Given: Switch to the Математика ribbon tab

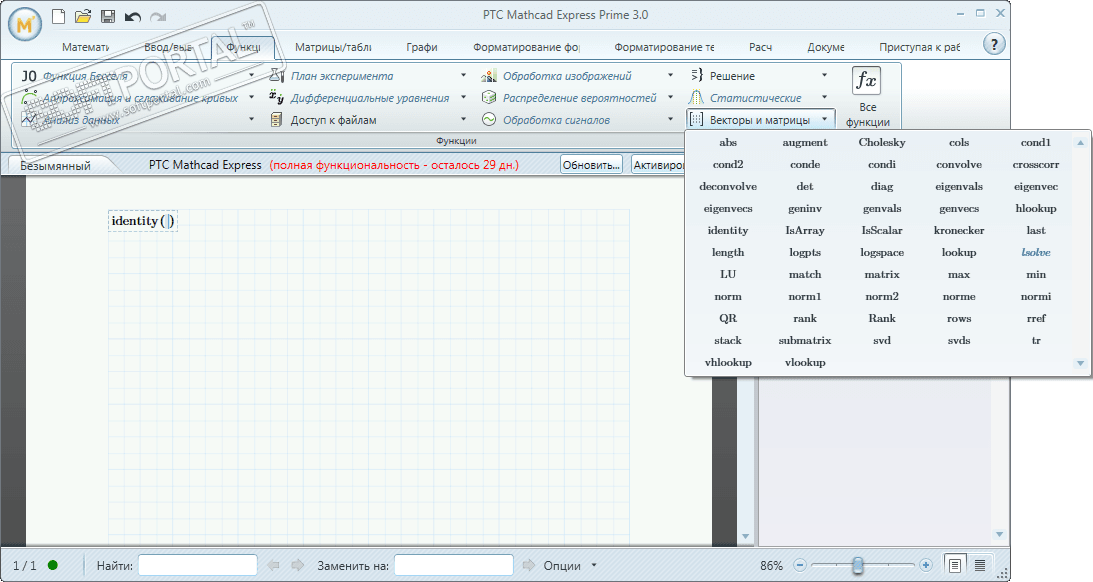Looking at the screenshot, I should point(86,47).
